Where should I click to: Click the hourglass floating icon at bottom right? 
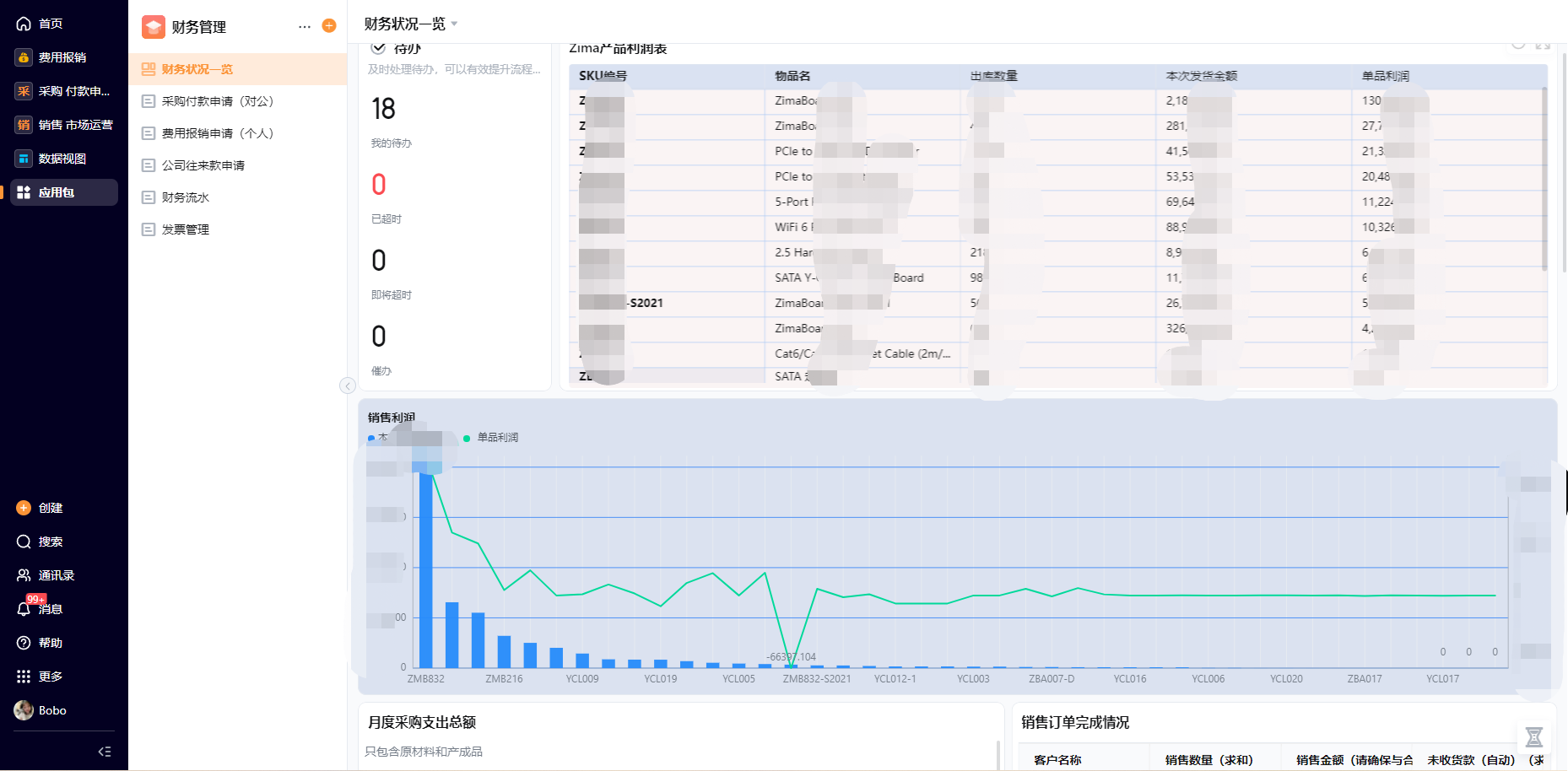(1534, 737)
